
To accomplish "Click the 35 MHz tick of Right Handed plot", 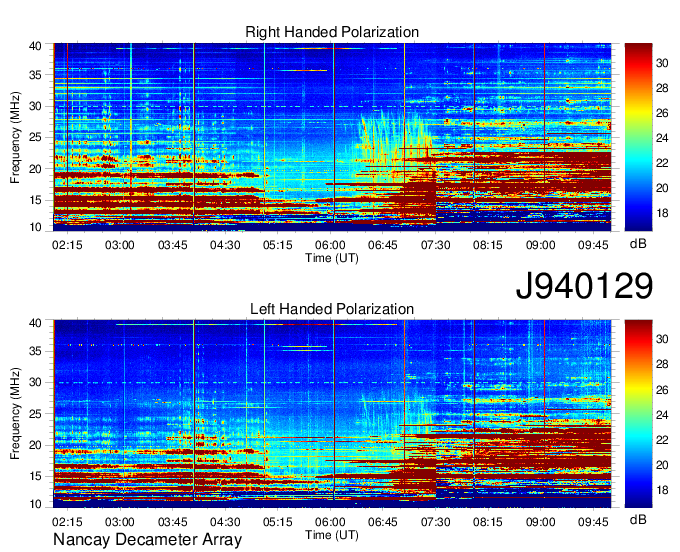I will pos(35,75).
